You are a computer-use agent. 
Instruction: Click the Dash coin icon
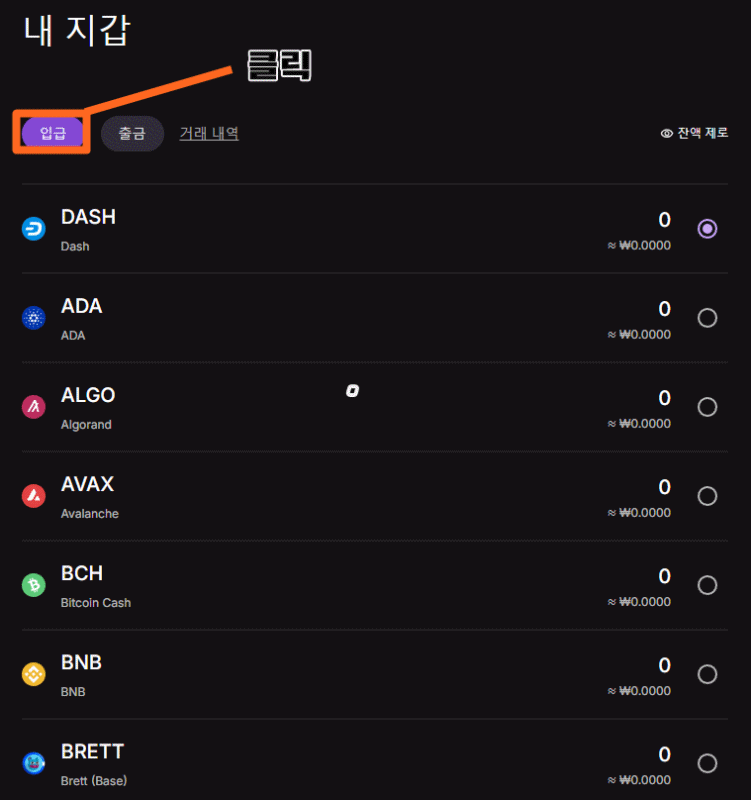click(x=34, y=229)
